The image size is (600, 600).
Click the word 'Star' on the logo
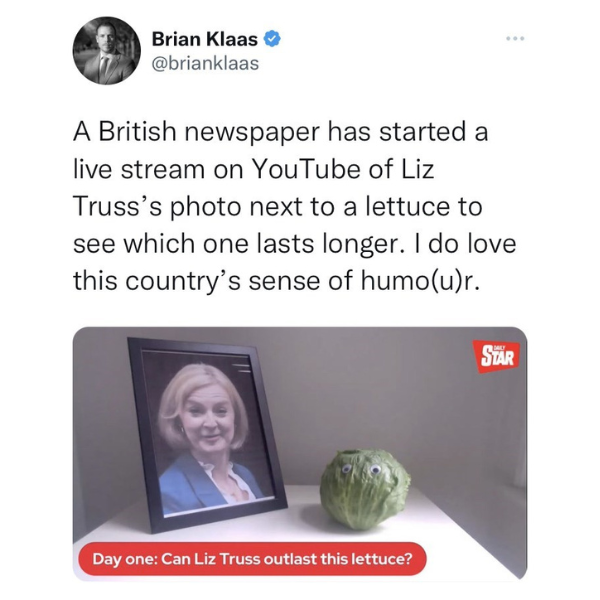click(x=497, y=359)
